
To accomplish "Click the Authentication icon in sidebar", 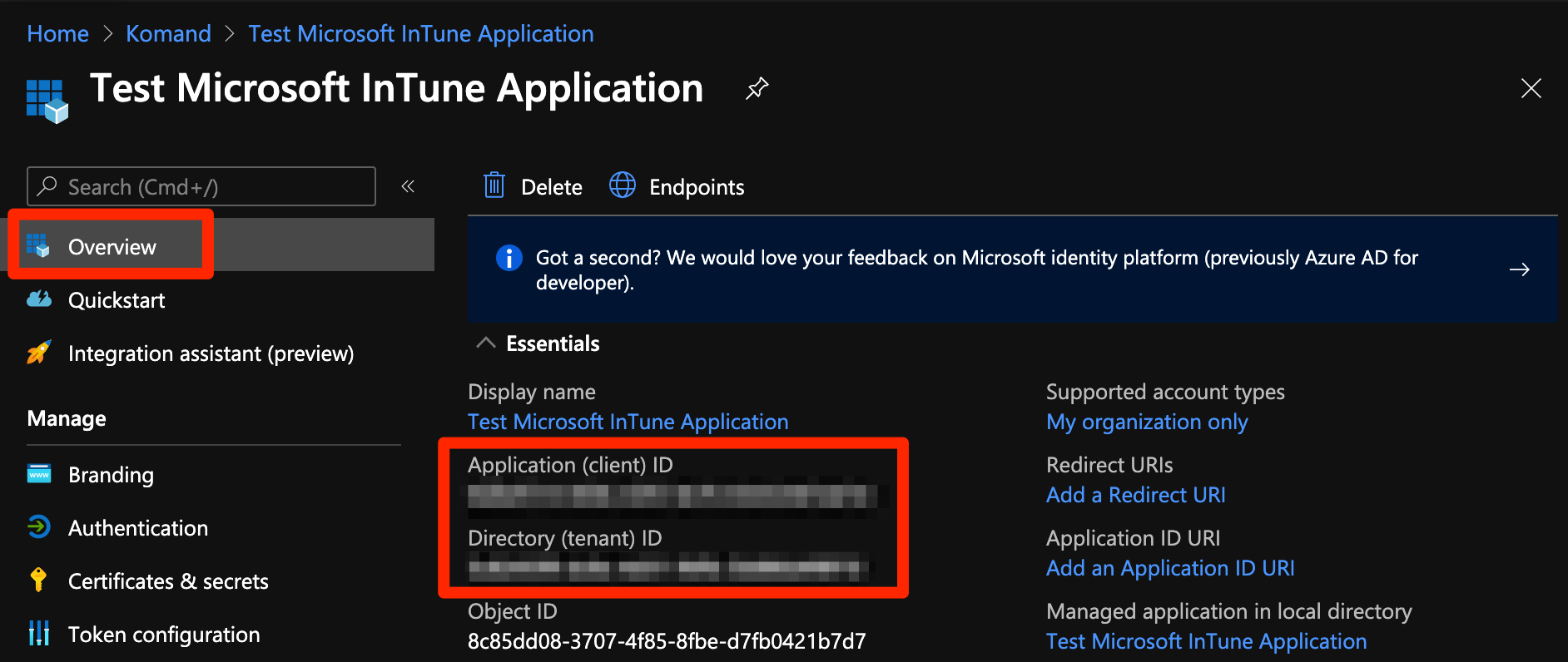I will pyautogui.click(x=39, y=527).
